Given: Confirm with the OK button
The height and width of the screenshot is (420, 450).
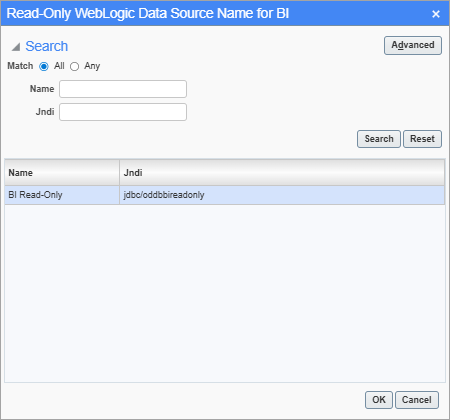Looking at the screenshot, I should pos(379,400).
